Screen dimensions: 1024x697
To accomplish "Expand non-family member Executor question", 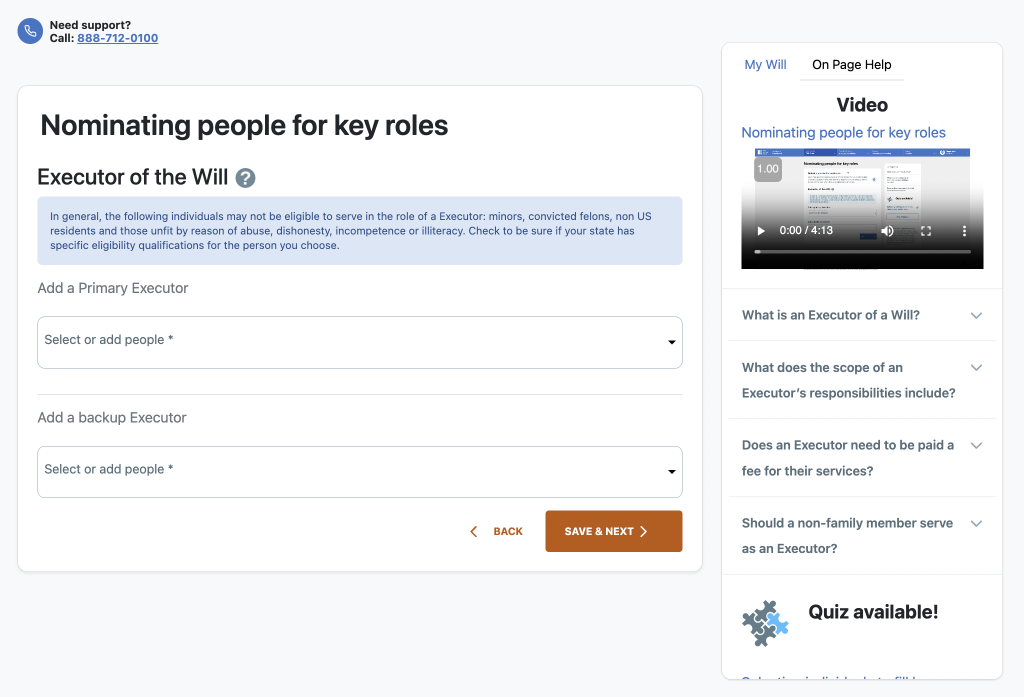I will coord(862,536).
